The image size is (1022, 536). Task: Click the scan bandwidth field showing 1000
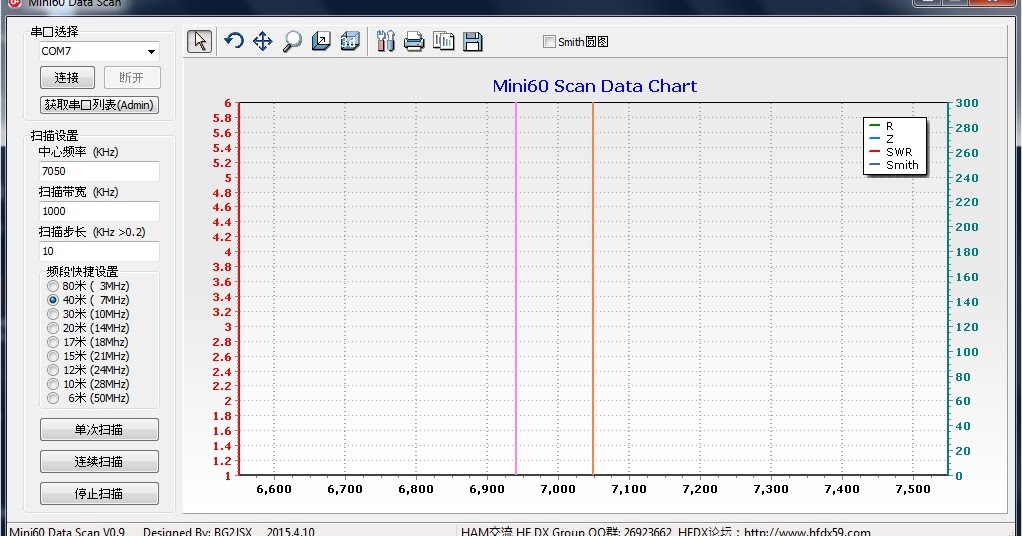pos(99,211)
